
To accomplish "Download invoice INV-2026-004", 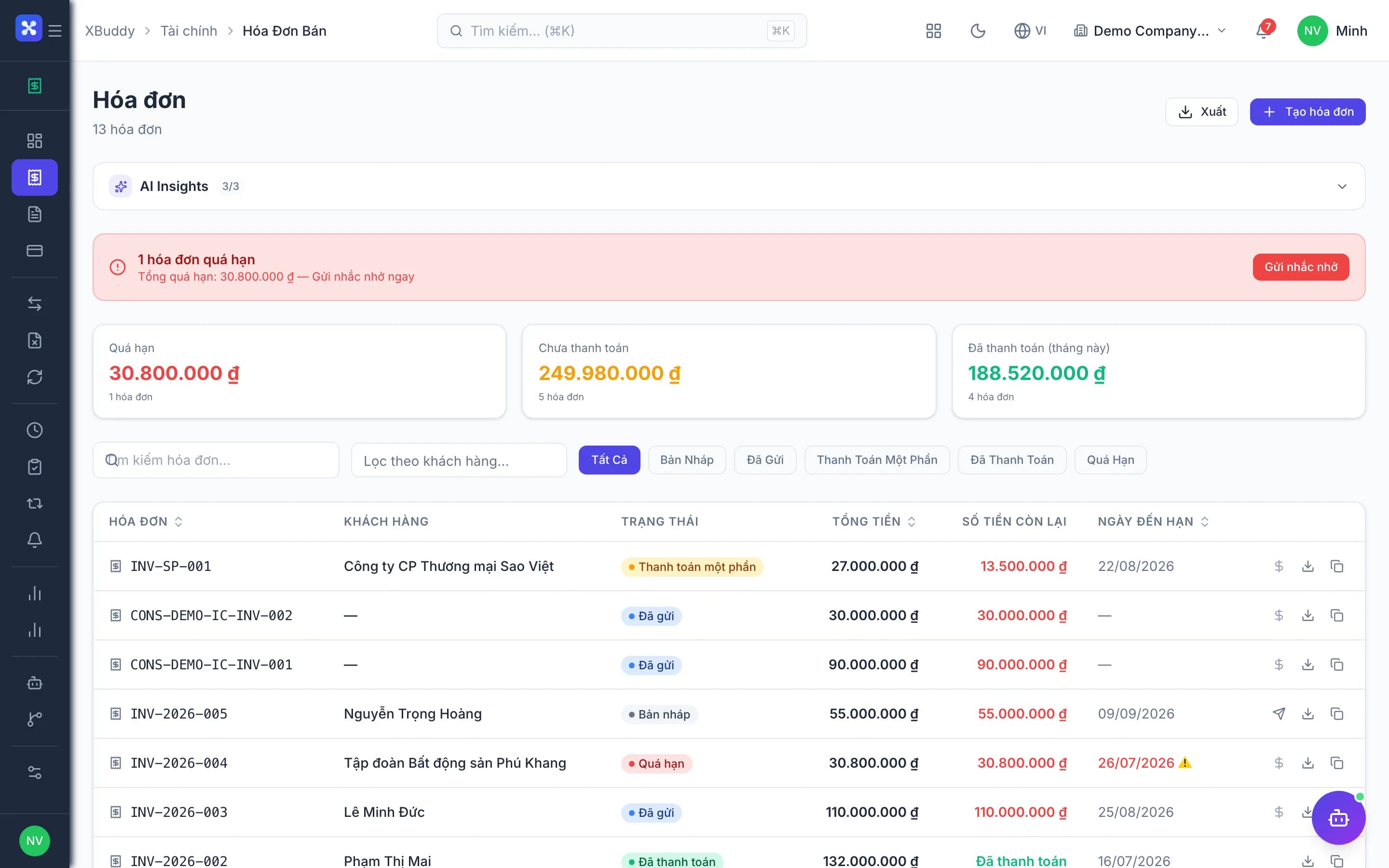I will click(1308, 763).
